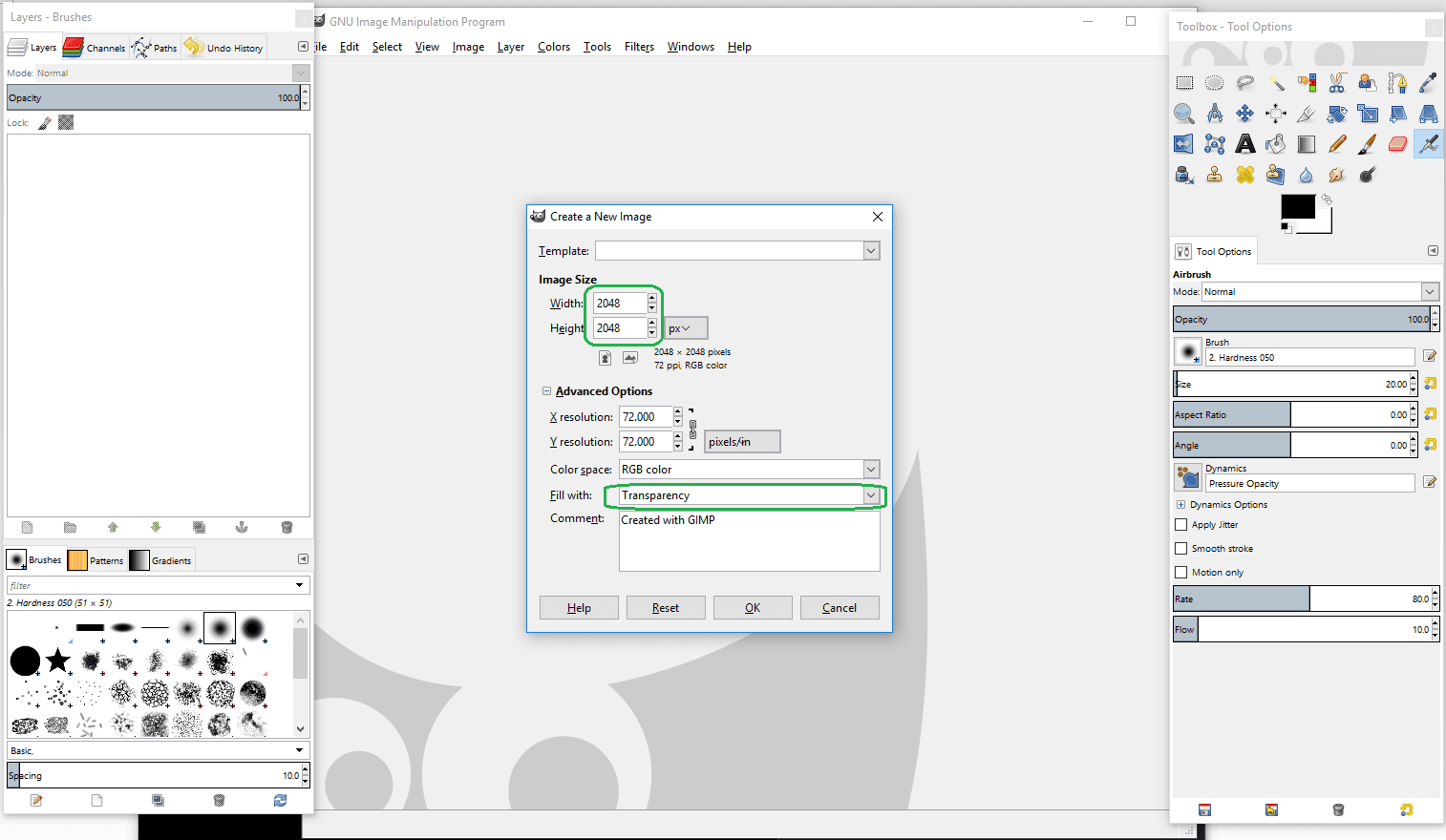Click the Width input field
This screenshot has width=1446, height=840.
pos(618,304)
